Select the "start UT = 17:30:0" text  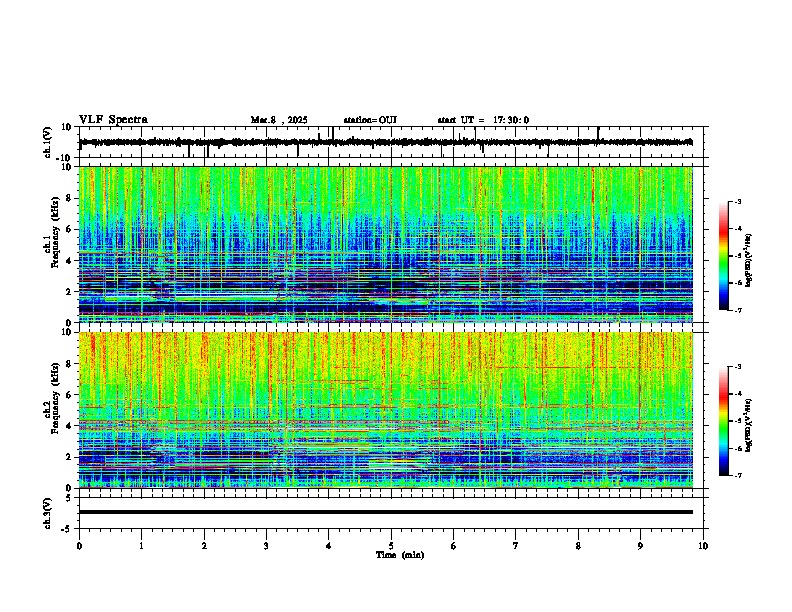pyautogui.click(x=483, y=120)
